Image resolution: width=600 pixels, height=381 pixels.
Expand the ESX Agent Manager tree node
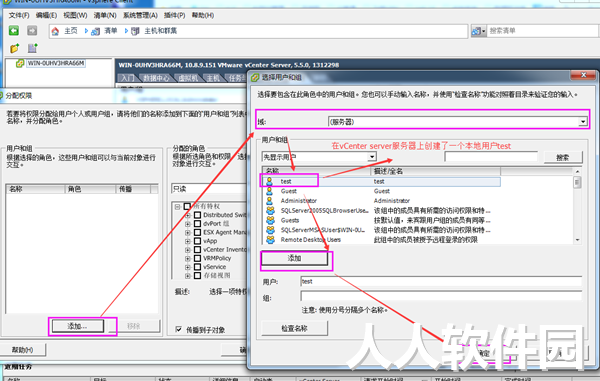(188, 232)
